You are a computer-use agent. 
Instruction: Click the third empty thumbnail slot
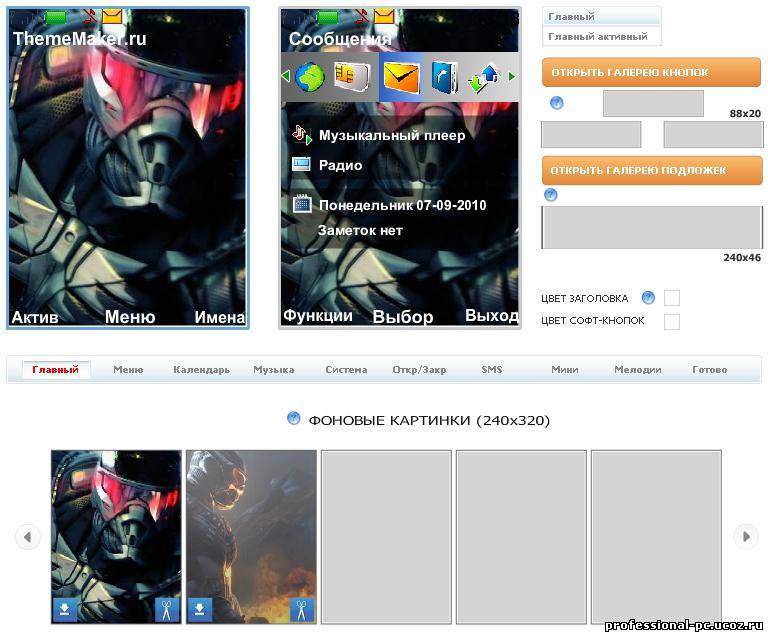386,537
